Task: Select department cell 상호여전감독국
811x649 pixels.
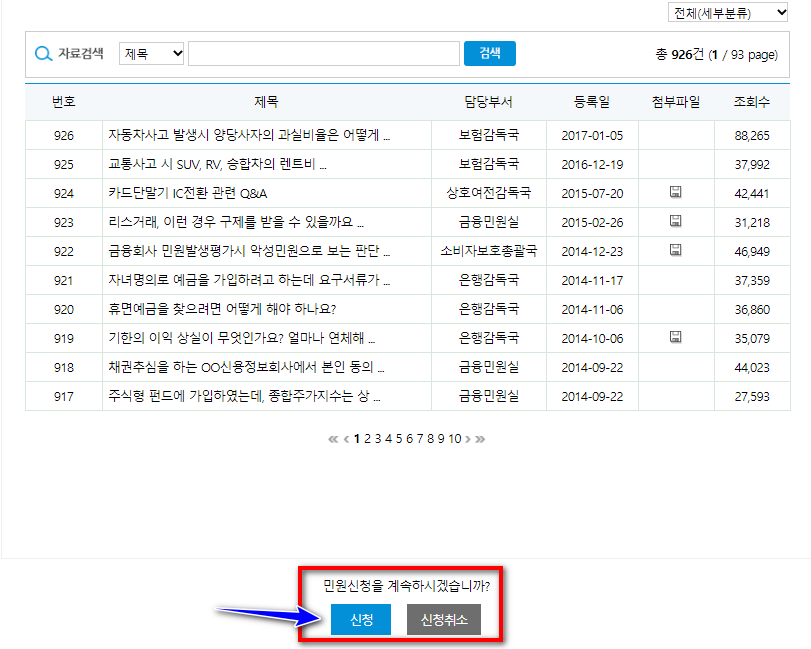Action: coord(489,193)
